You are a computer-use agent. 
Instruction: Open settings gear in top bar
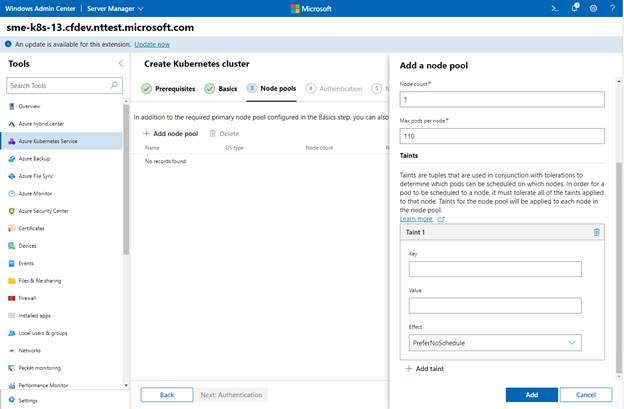point(593,8)
